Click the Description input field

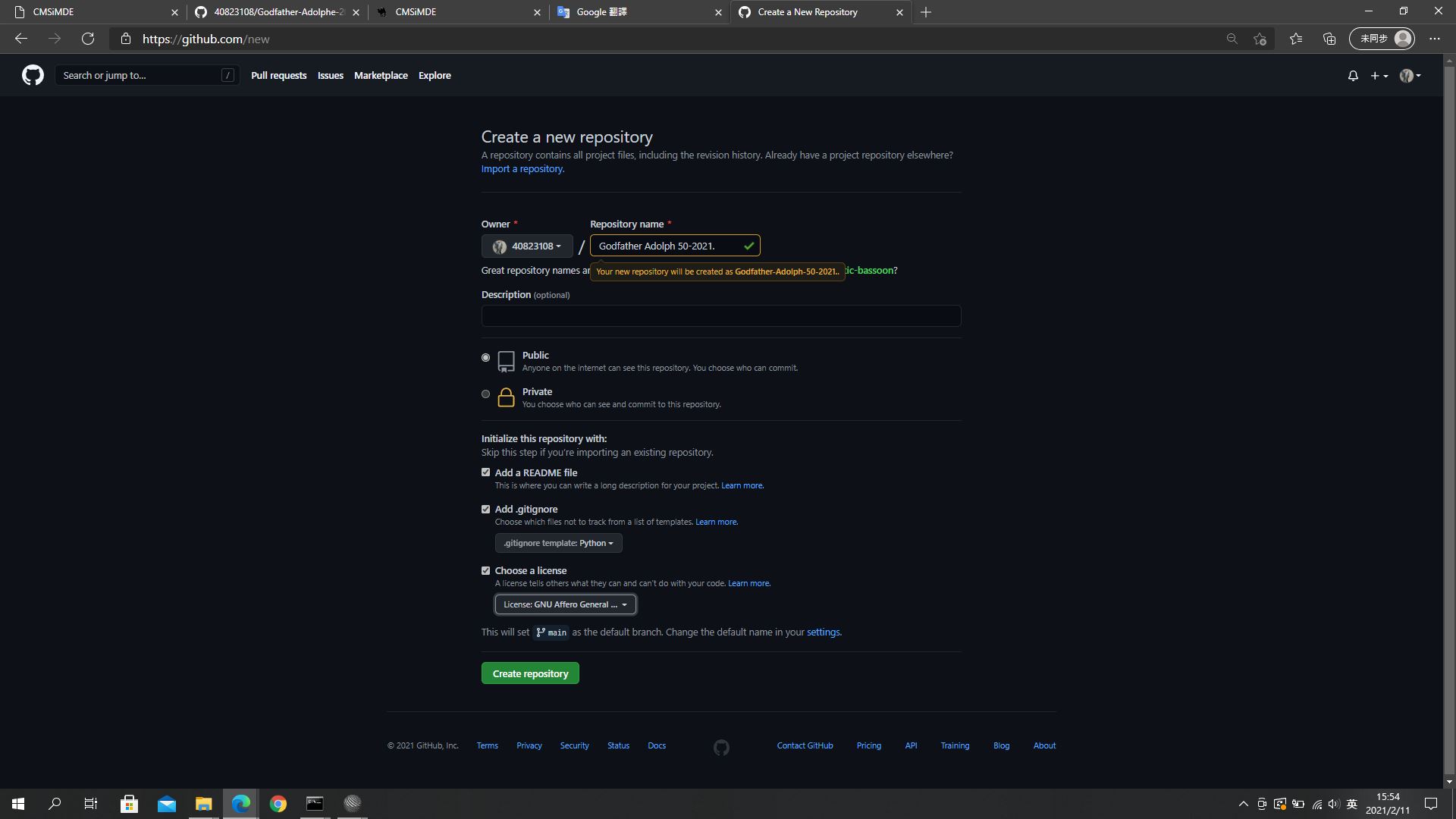(x=720, y=315)
